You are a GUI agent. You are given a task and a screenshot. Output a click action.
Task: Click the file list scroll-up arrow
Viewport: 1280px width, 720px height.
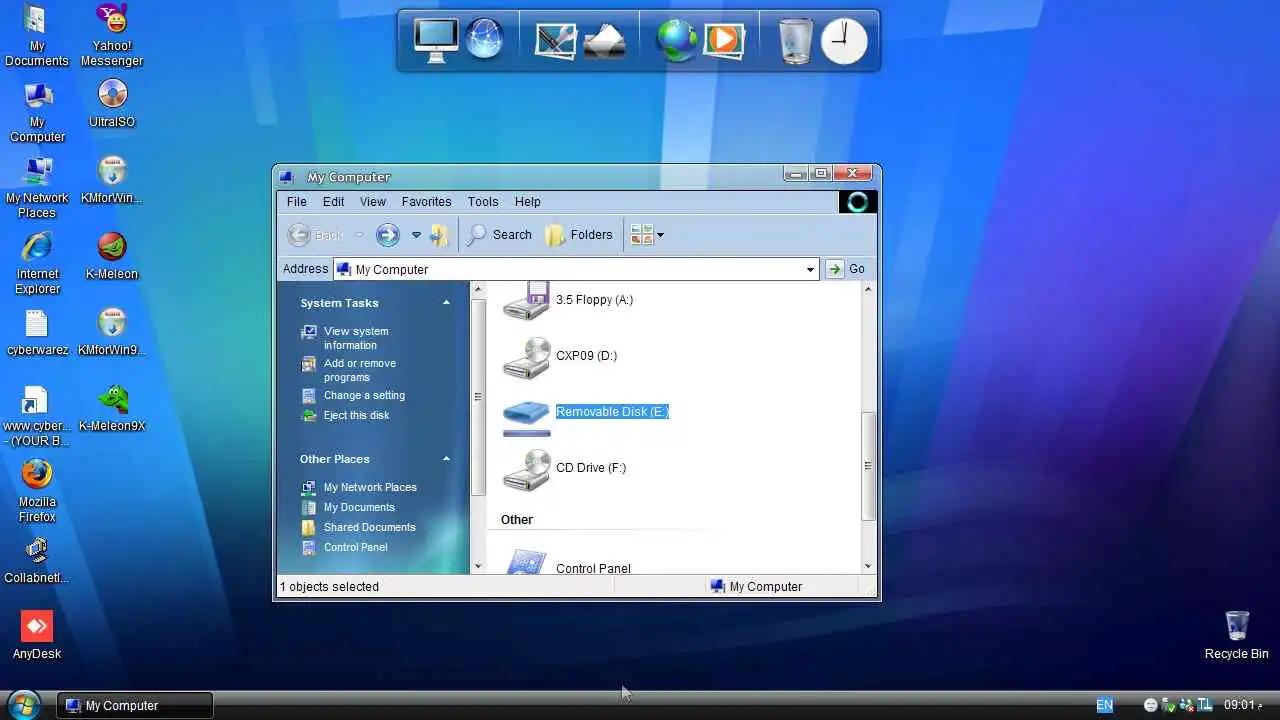point(867,289)
